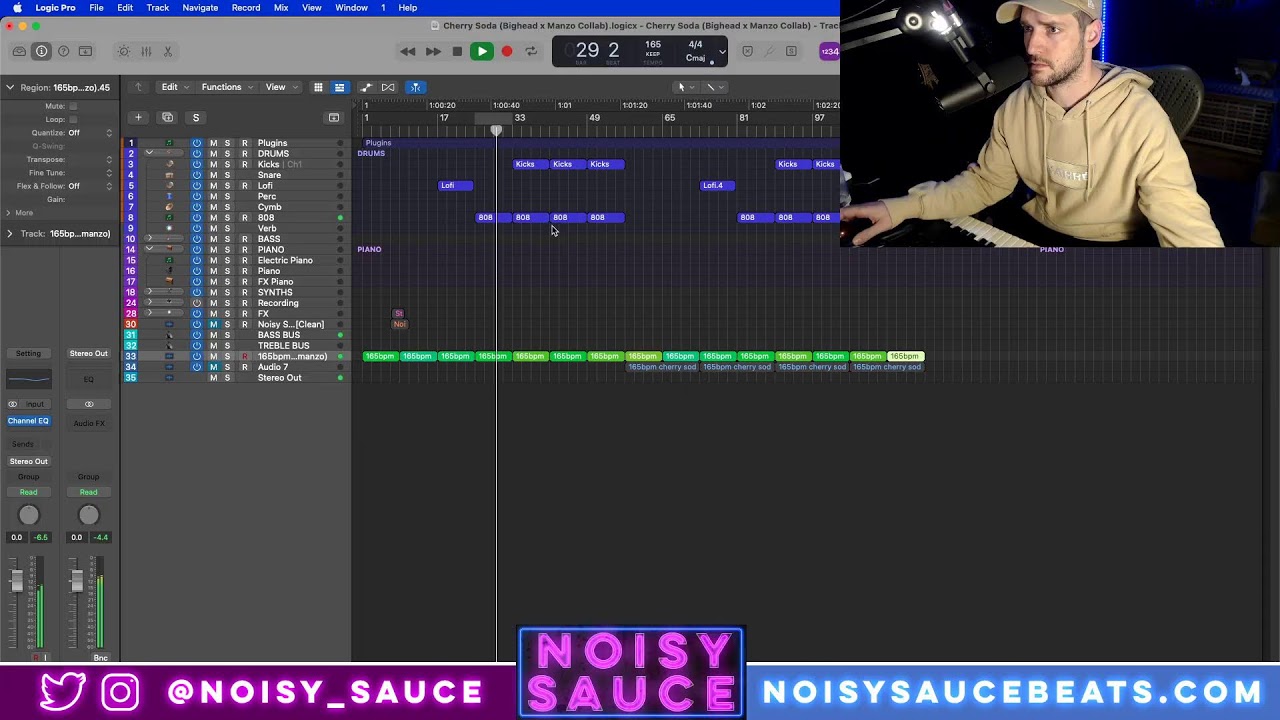
Task: Stop playback with the square button
Action: [x=457, y=51]
